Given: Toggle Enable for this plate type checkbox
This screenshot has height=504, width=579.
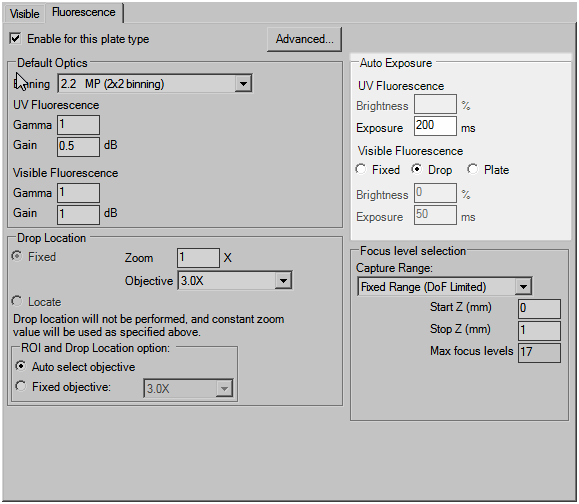Looking at the screenshot, I should pos(15,38).
